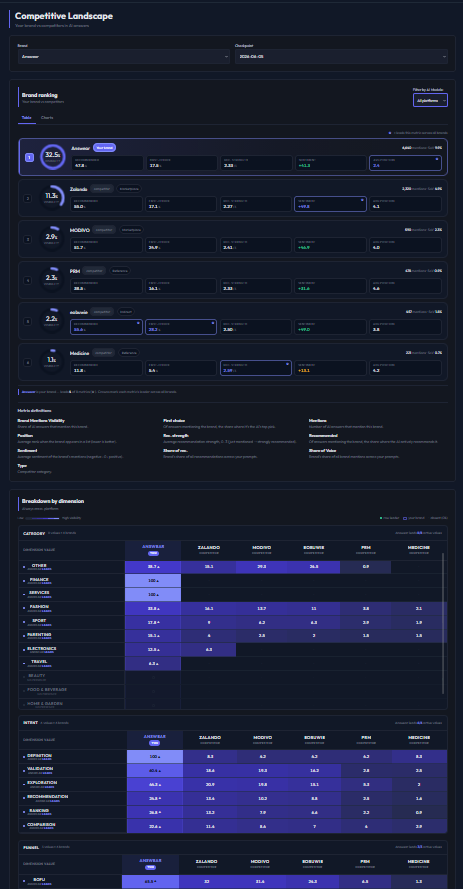Click Medicine's cell in the Comparison row
The image size is (463, 889).
point(418,826)
